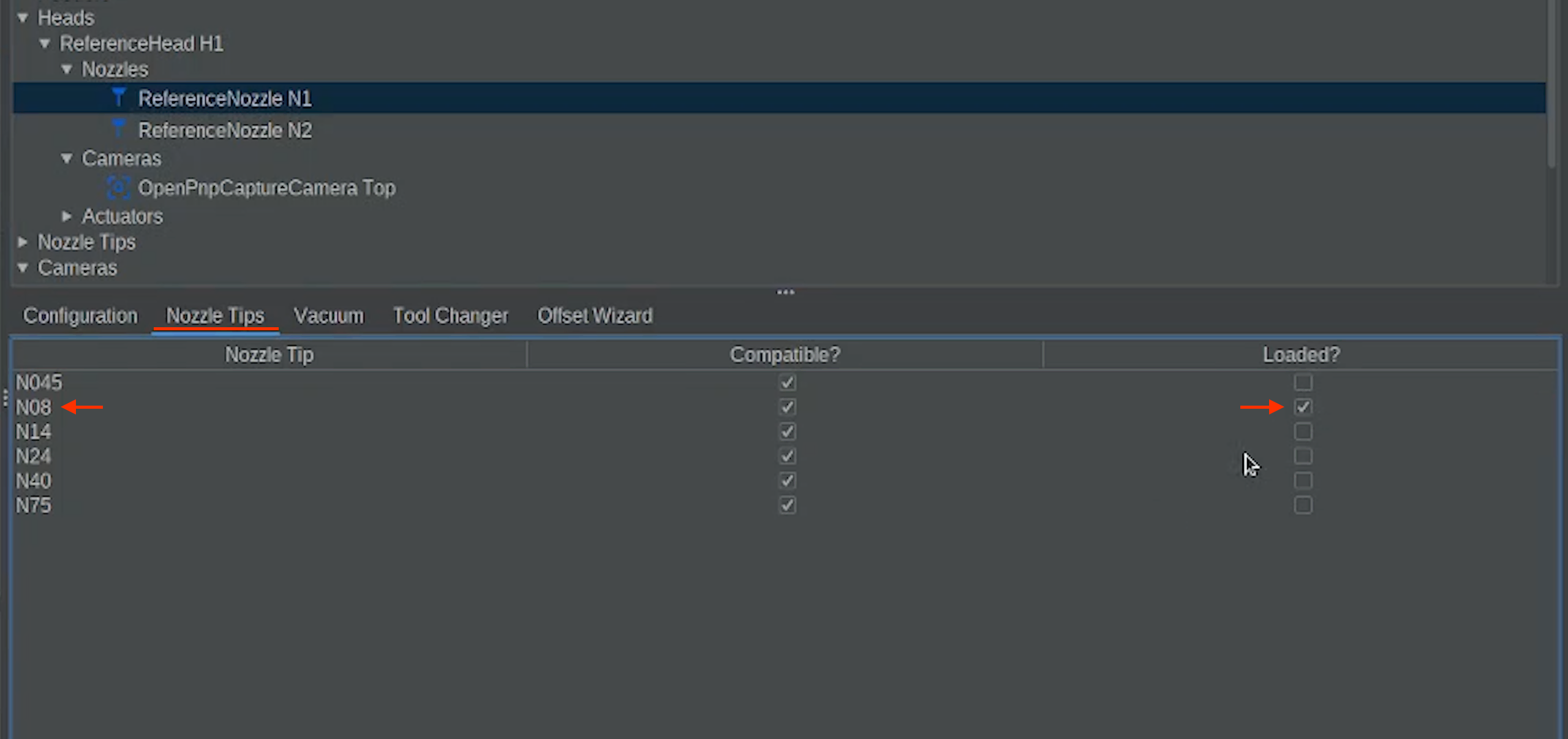Switch to the Vacuum tab

coord(328,316)
